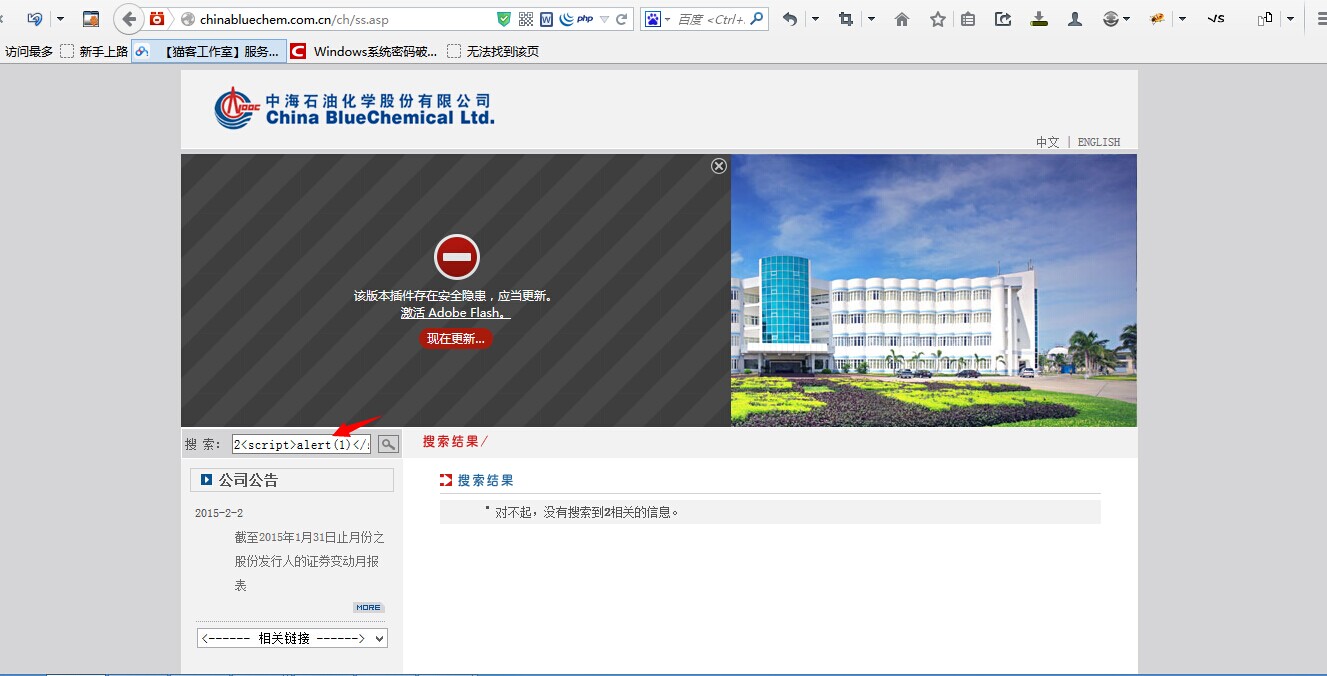Click the crop screenshot tool icon
This screenshot has width=1327, height=676.
[x=846, y=19]
